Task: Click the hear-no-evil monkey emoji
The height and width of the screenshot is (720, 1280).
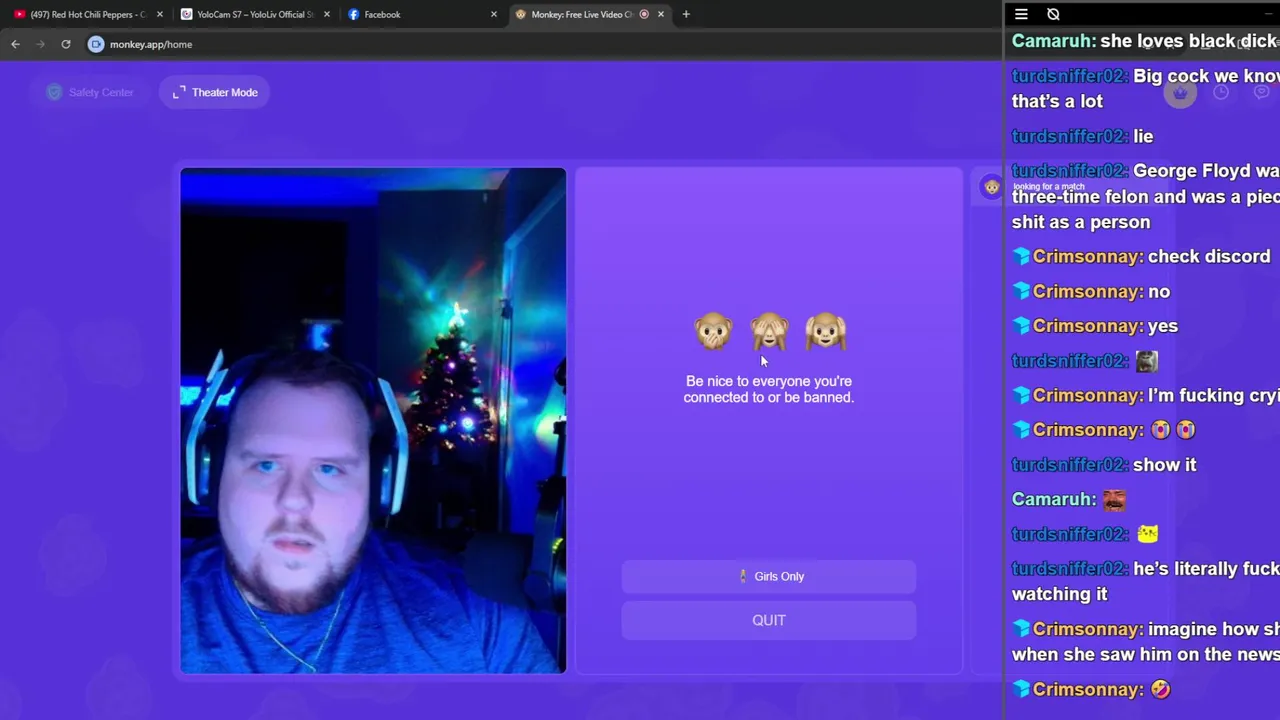Action: click(x=825, y=331)
